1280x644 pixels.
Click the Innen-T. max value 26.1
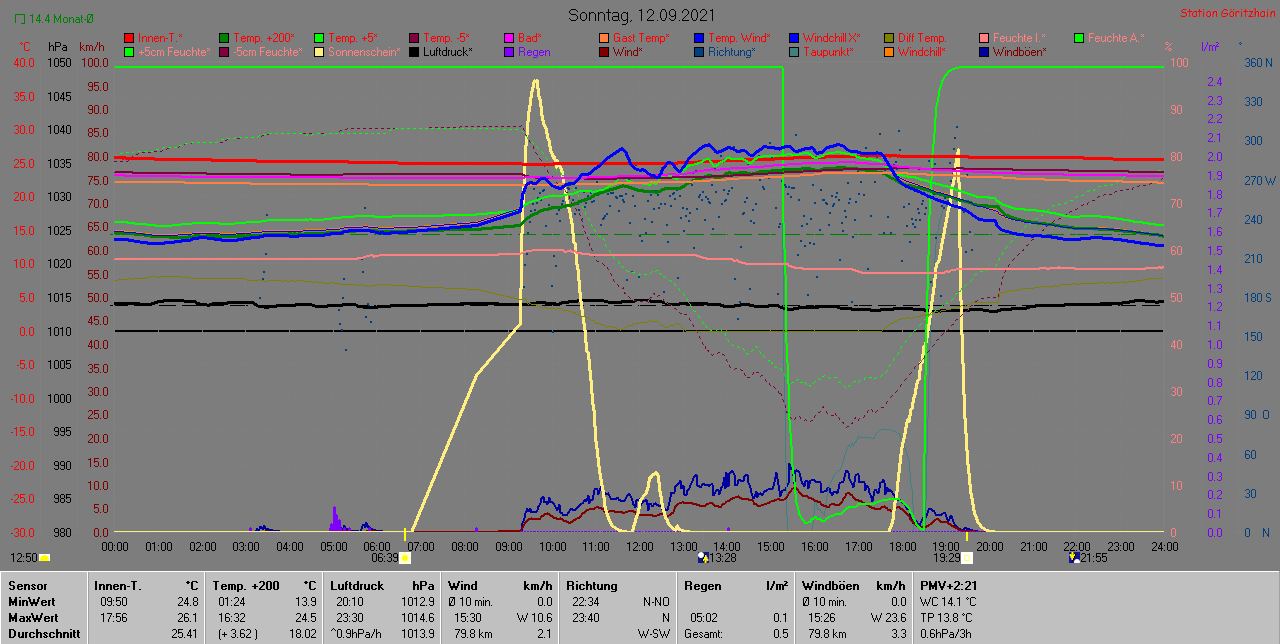[x=187, y=618]
